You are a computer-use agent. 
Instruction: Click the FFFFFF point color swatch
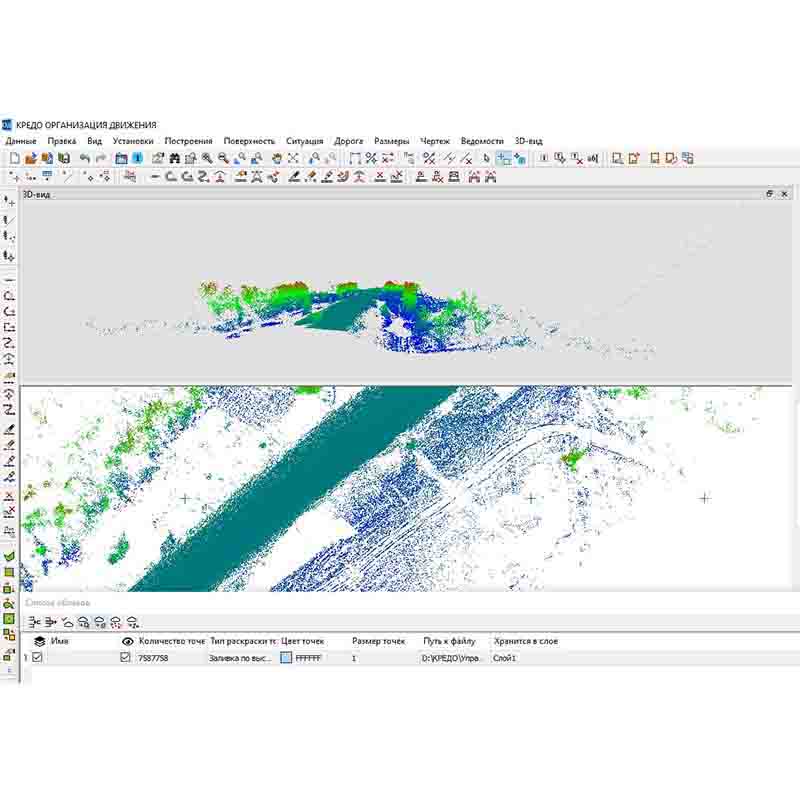[287, 658]
